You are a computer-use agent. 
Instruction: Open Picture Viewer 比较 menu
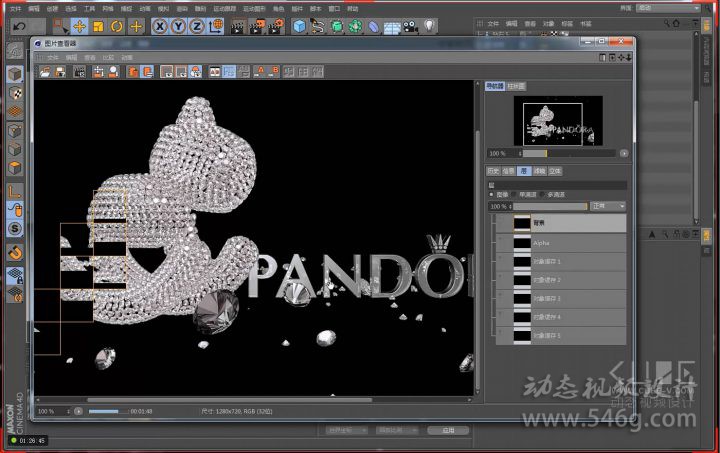point(108,57)
